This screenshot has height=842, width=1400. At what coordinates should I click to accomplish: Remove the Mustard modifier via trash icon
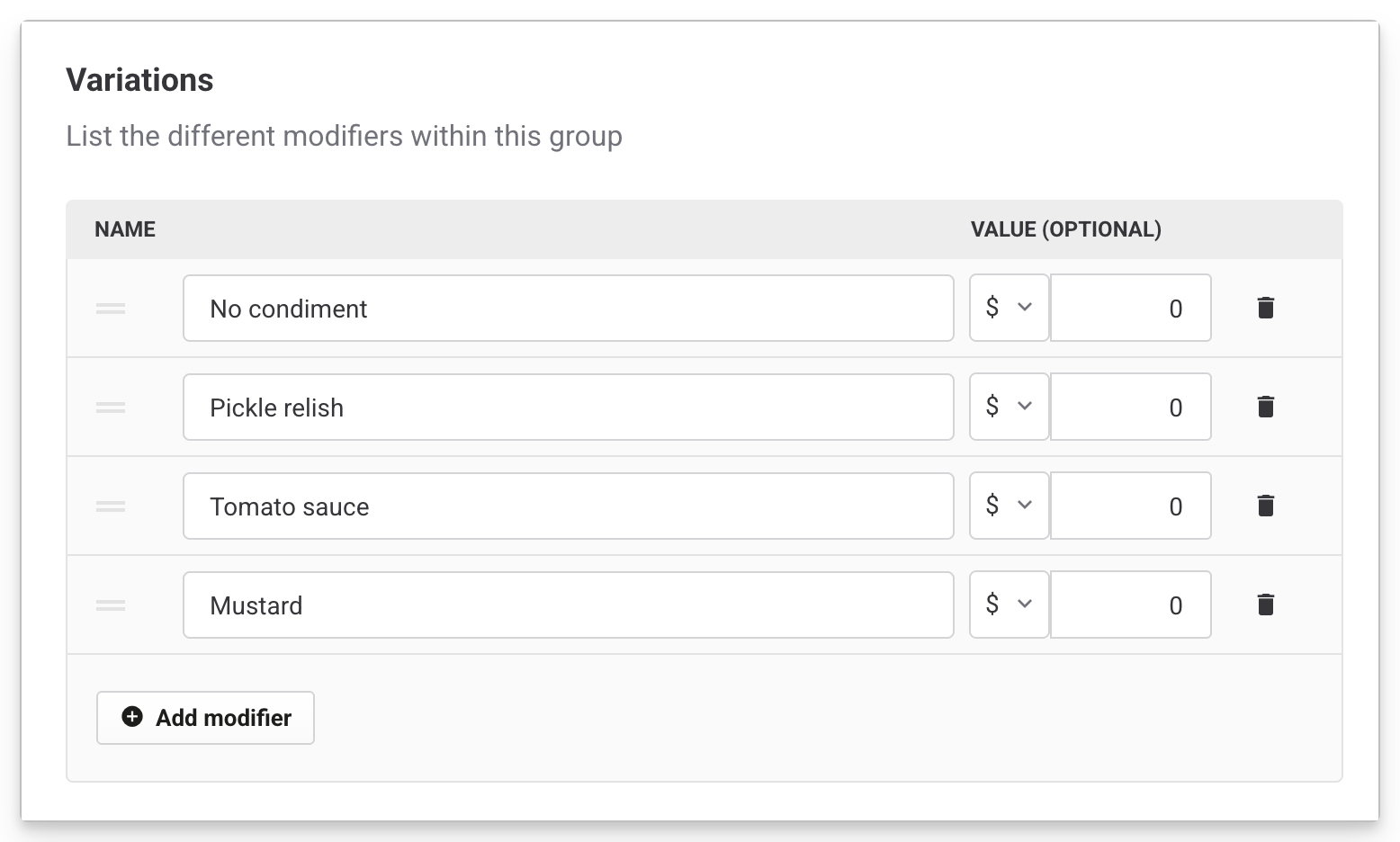pyautogui.click(x=1265, y=605)
